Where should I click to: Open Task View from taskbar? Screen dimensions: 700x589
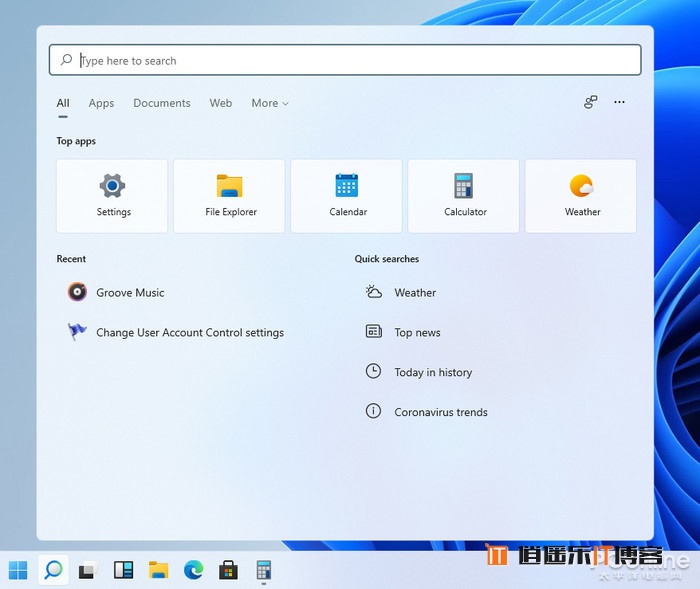88,570
